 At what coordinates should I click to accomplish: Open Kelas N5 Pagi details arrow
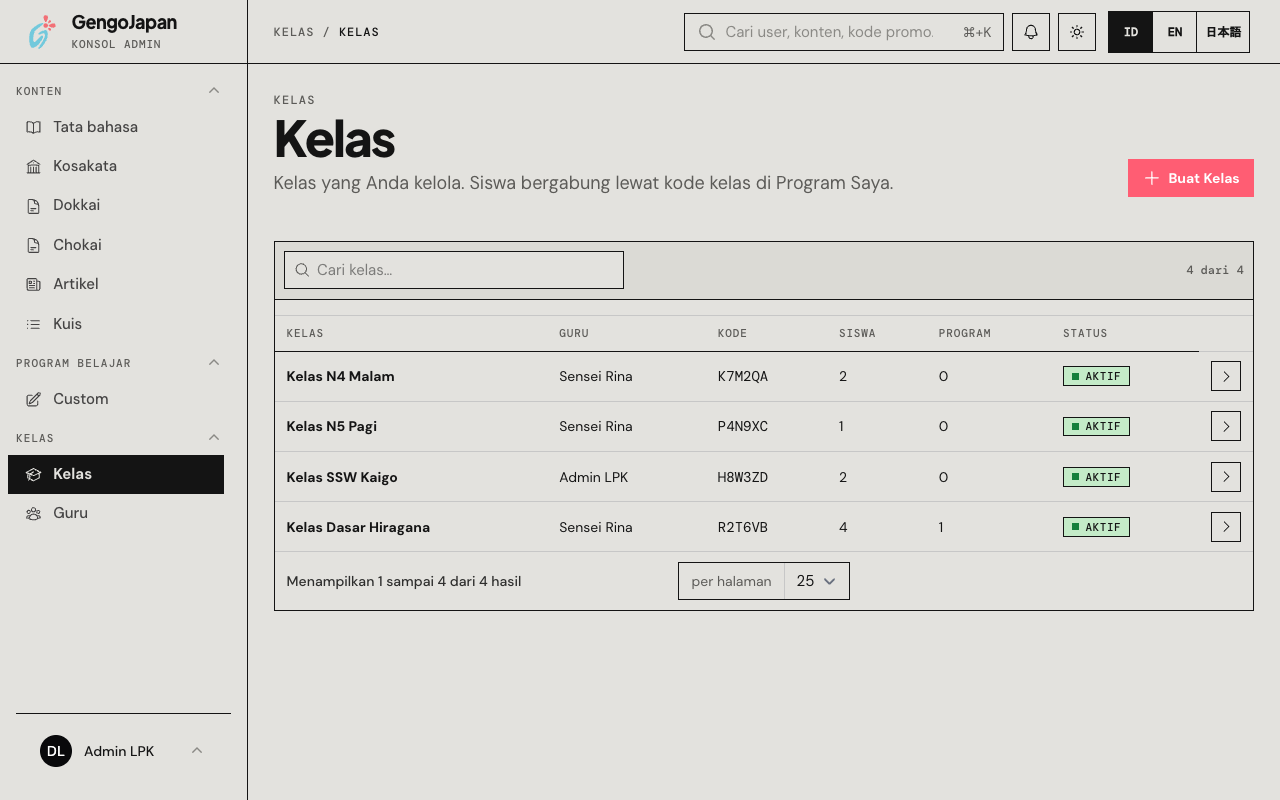click(x=1226, y=426)
